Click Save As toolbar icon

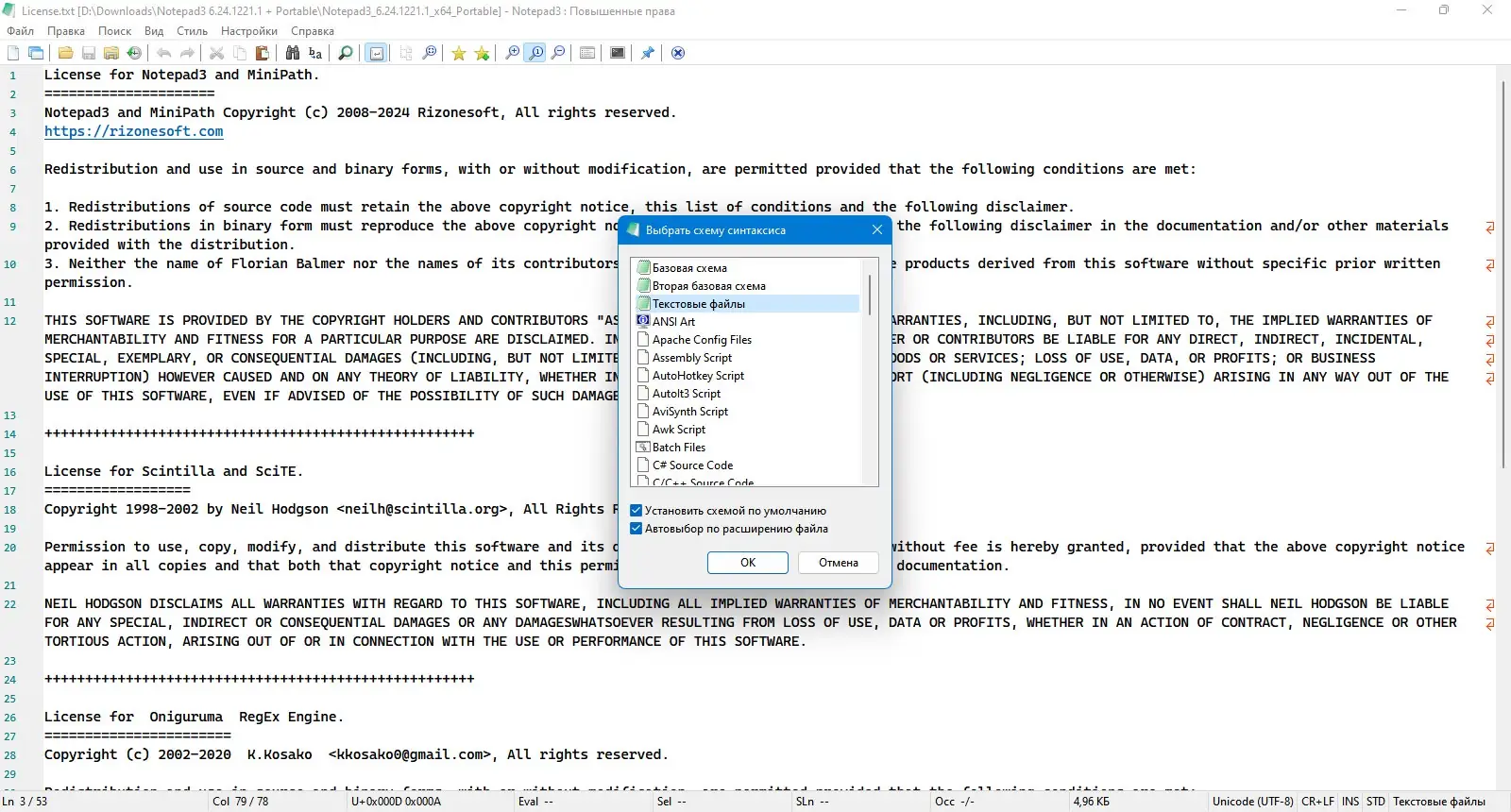111,53
